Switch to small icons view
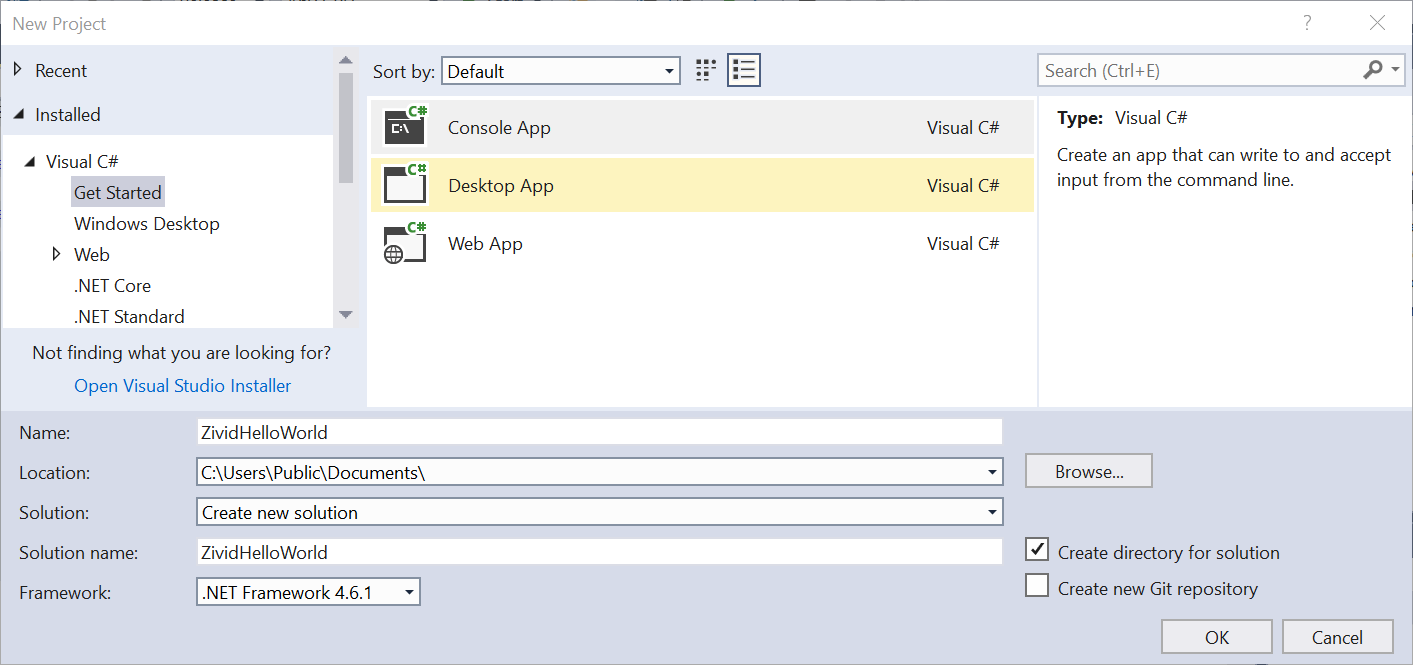Screen dimensions: 1413x665 (706, 70)
